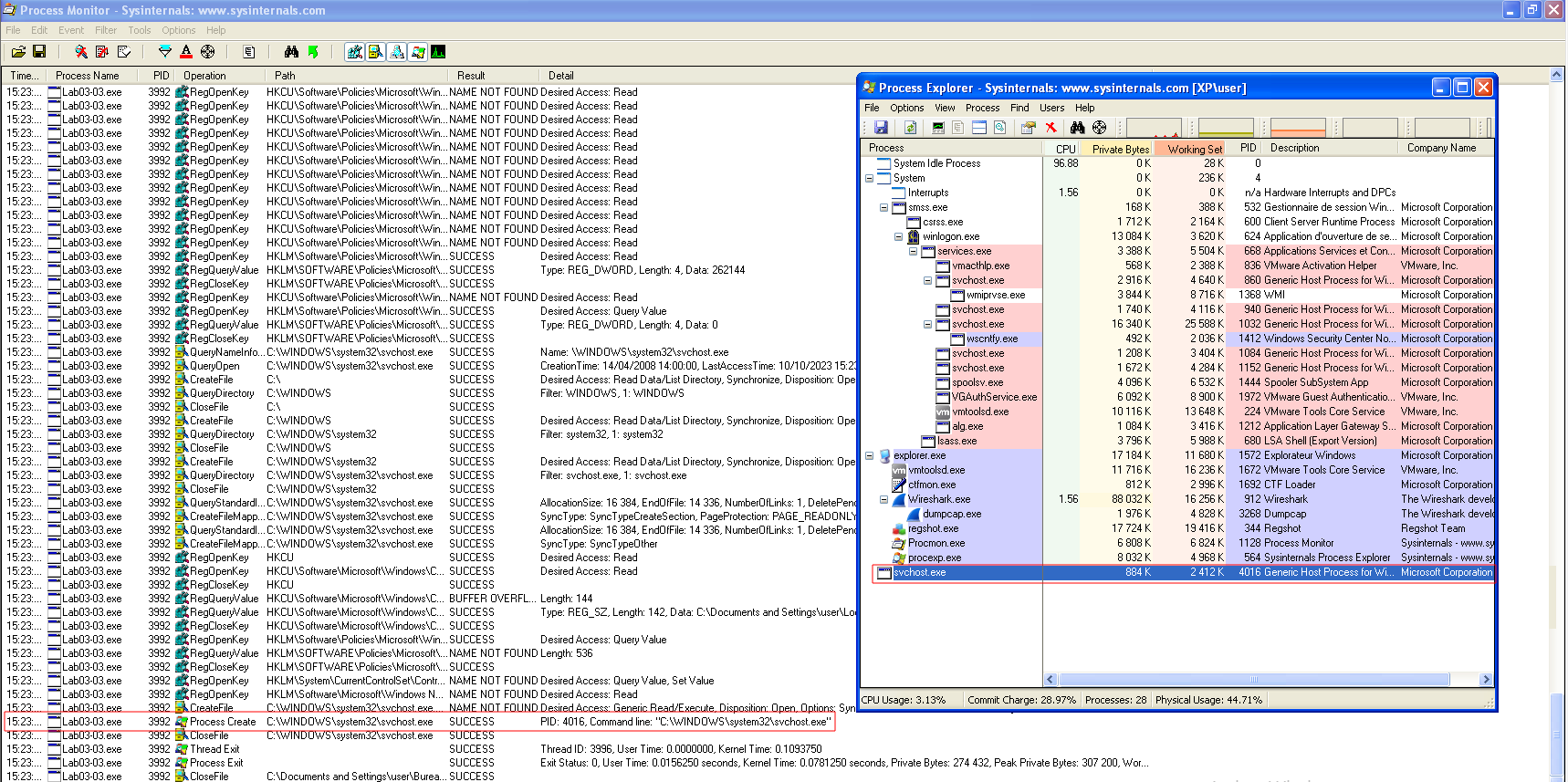Click Process Explorer horizontal scrollbar thumb
Viewport: 1568px width, 782px height.
coord(1254,680)
